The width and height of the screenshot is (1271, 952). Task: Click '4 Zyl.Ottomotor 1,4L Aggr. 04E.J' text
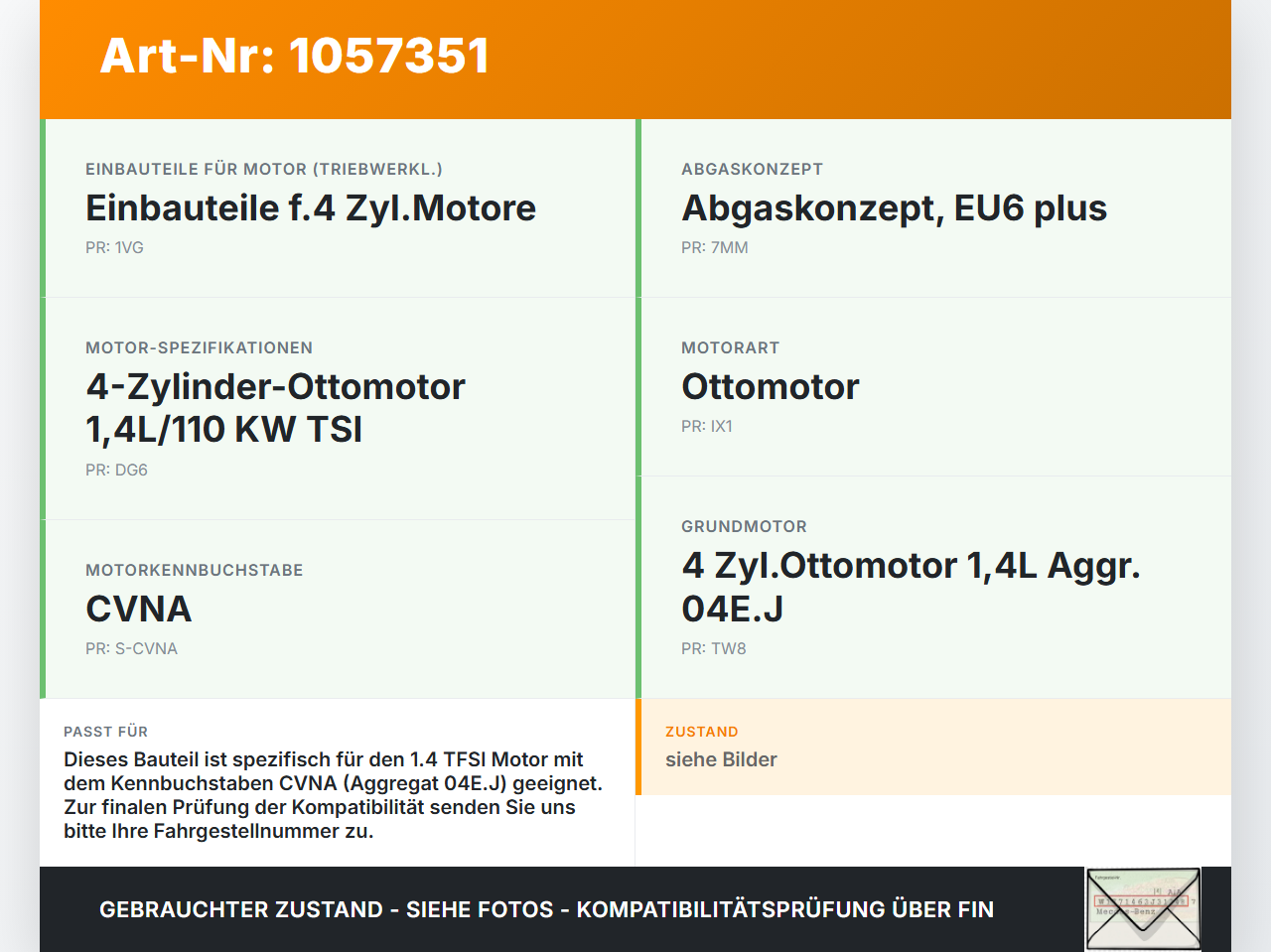[x=911, y=587]
